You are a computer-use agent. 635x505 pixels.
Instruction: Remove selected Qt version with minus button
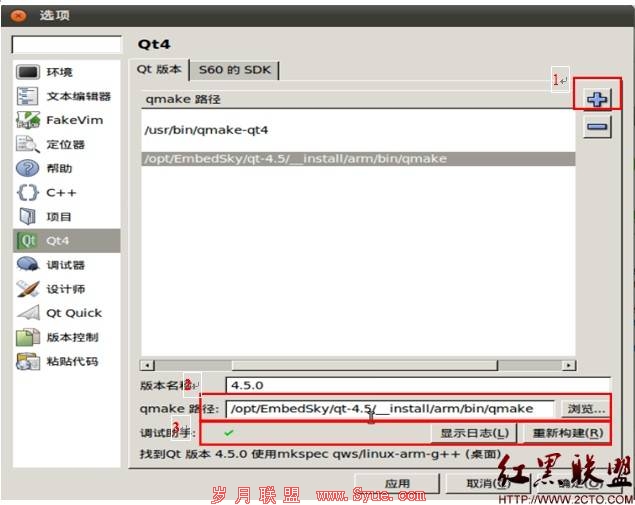click(x=597, y=127)
